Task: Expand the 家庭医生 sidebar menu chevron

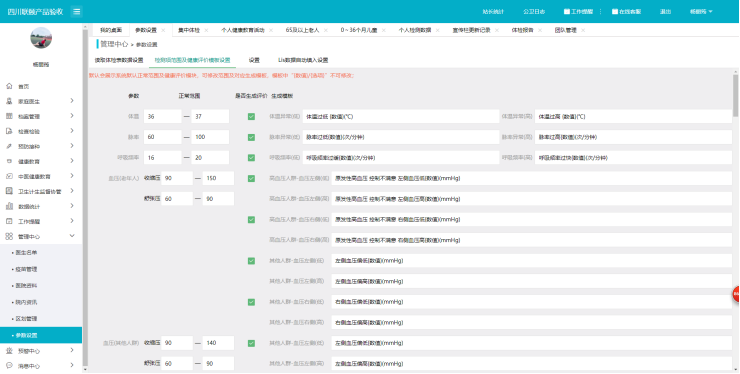Action: click(x=72, y=101)
